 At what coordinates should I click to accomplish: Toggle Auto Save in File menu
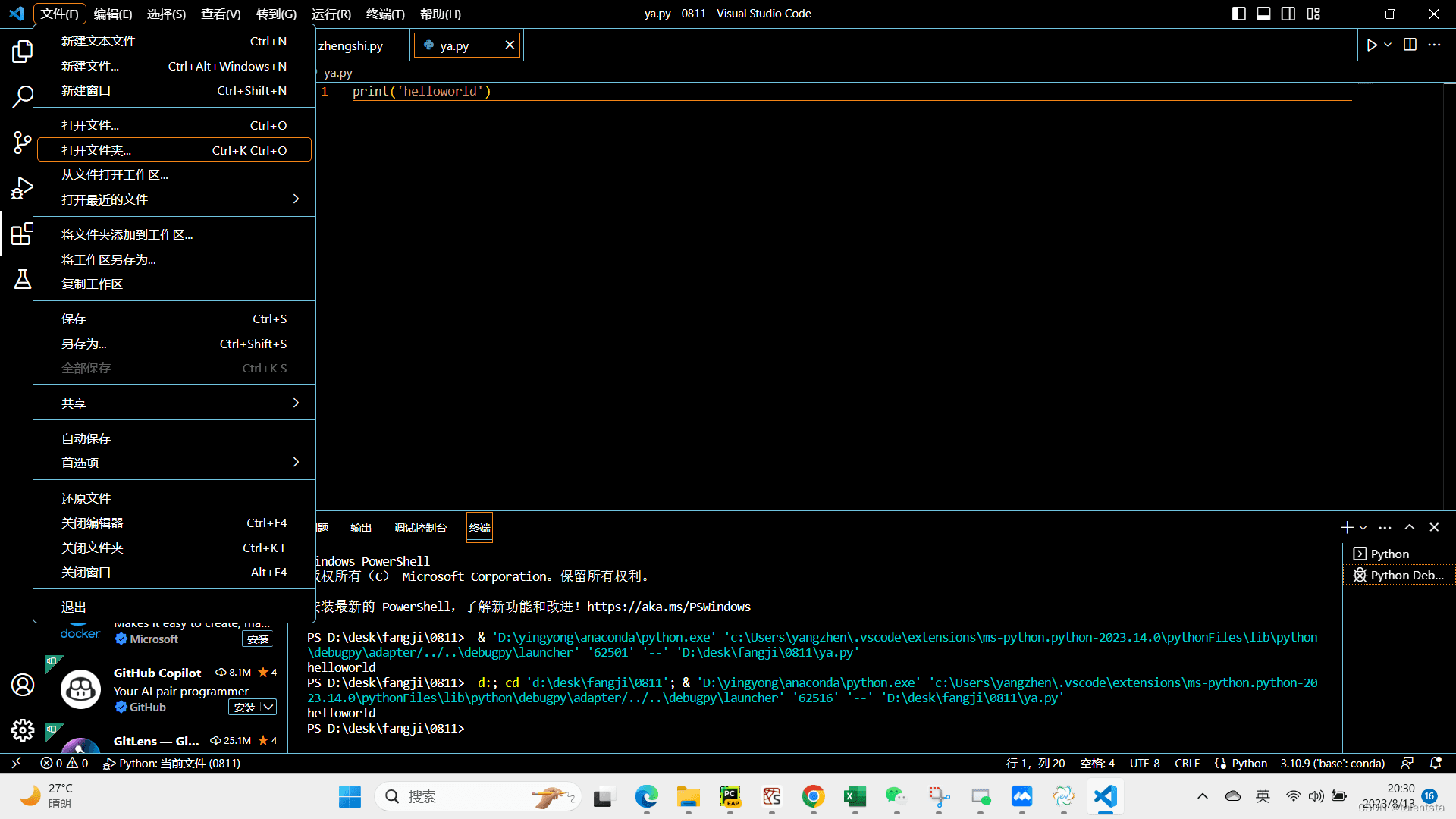tap(174, 438)
